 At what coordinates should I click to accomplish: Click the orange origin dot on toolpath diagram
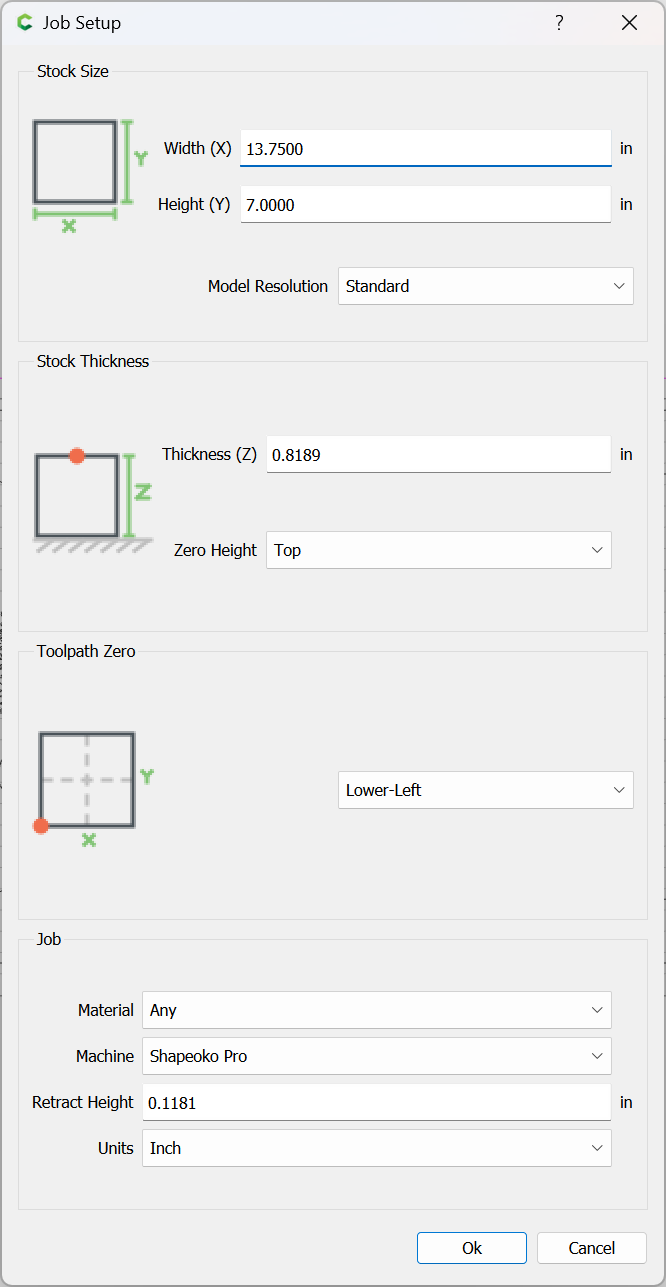coord(40,826)
